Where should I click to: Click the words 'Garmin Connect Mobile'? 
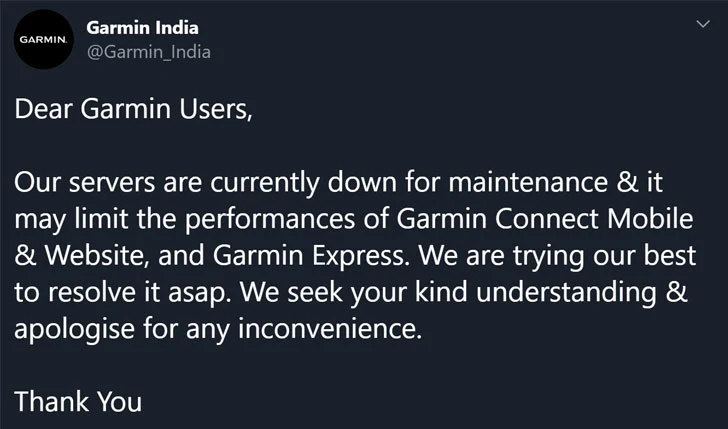point(545,219)
